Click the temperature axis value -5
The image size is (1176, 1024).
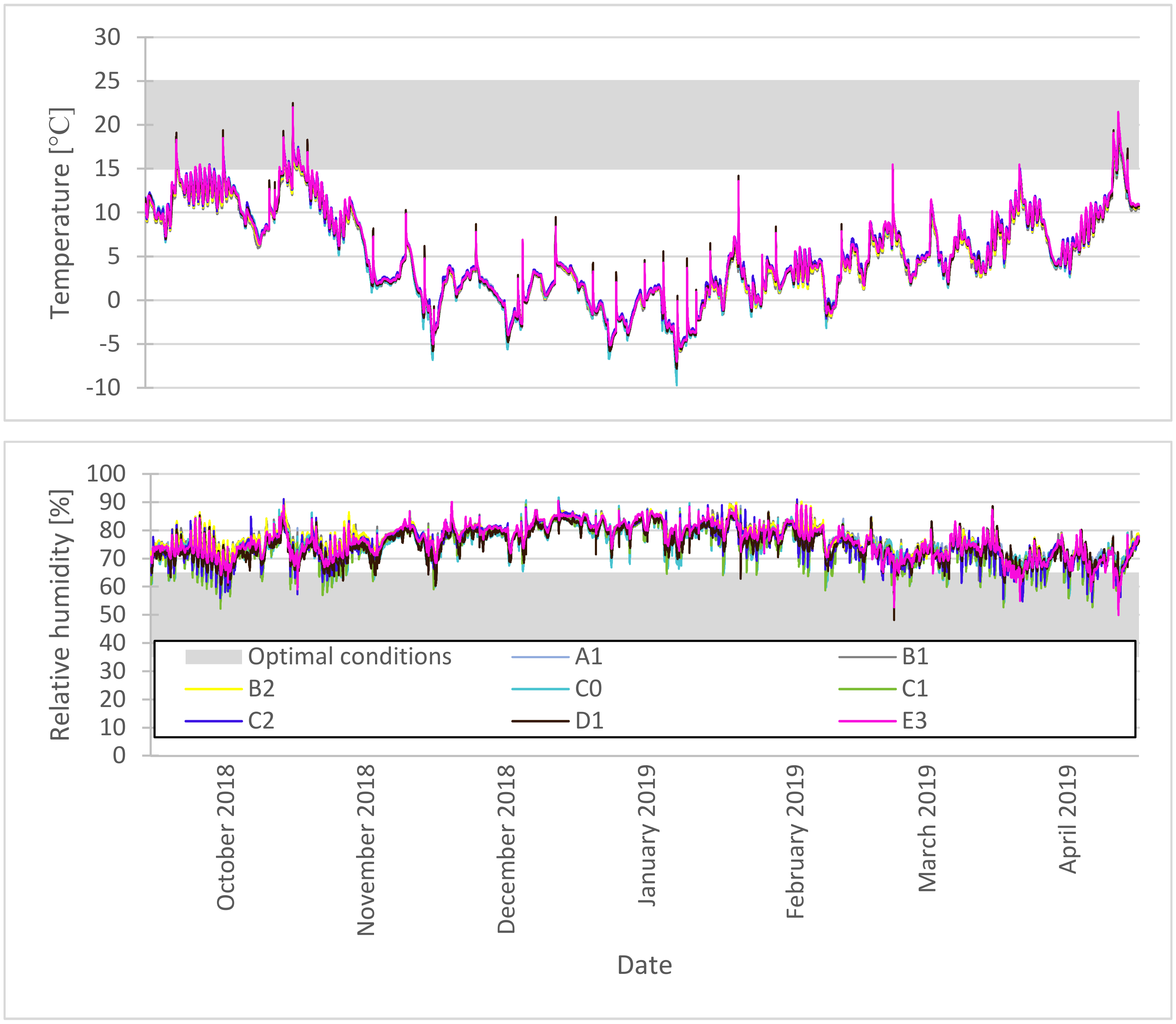click(x=109, y=345)
